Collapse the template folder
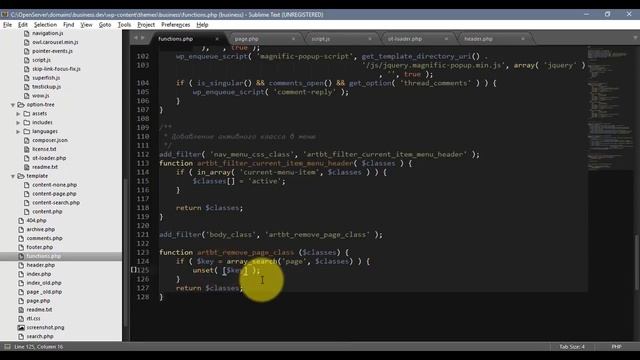Image resolution: width=640 pixels, height=360 pixels. 13,176
